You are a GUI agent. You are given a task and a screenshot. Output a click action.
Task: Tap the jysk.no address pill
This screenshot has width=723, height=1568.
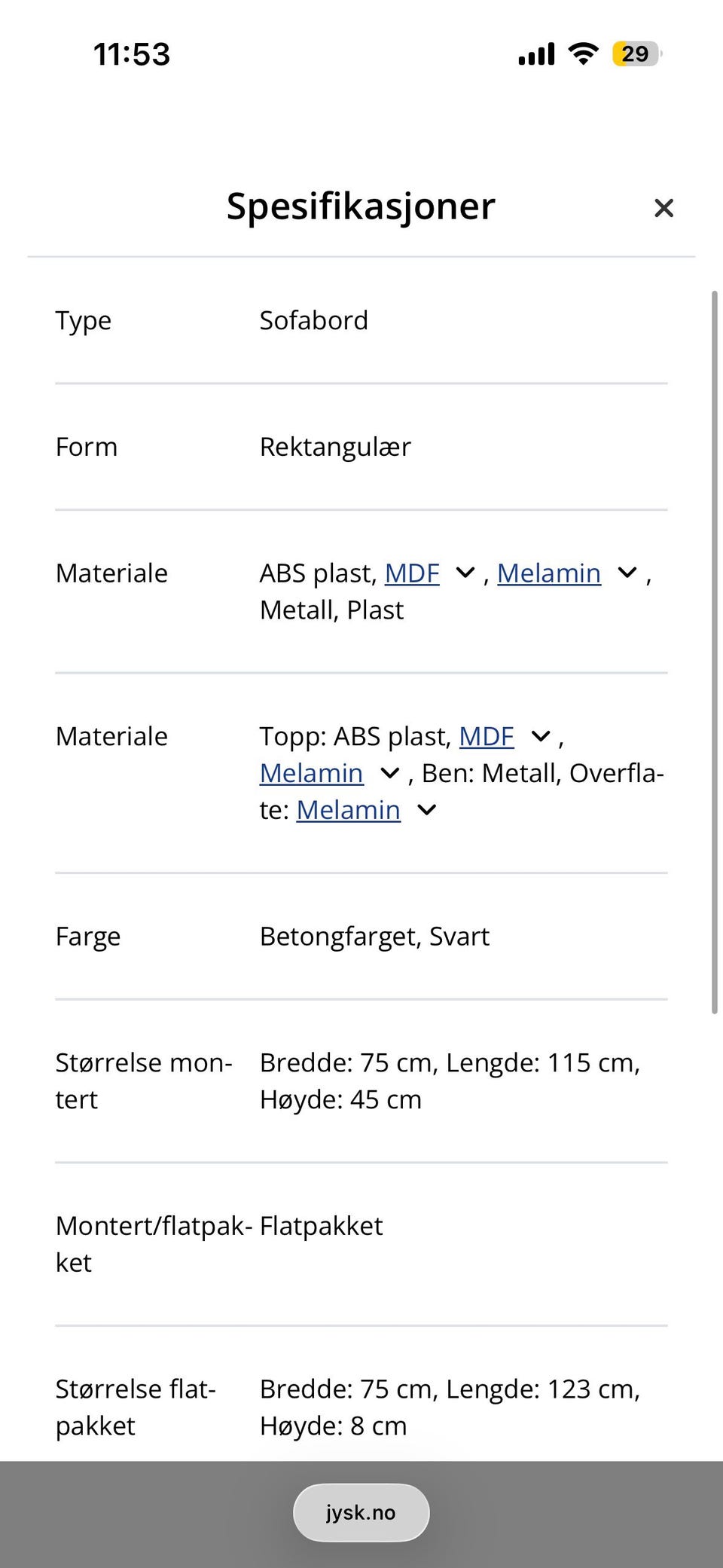pos(361,1512)
